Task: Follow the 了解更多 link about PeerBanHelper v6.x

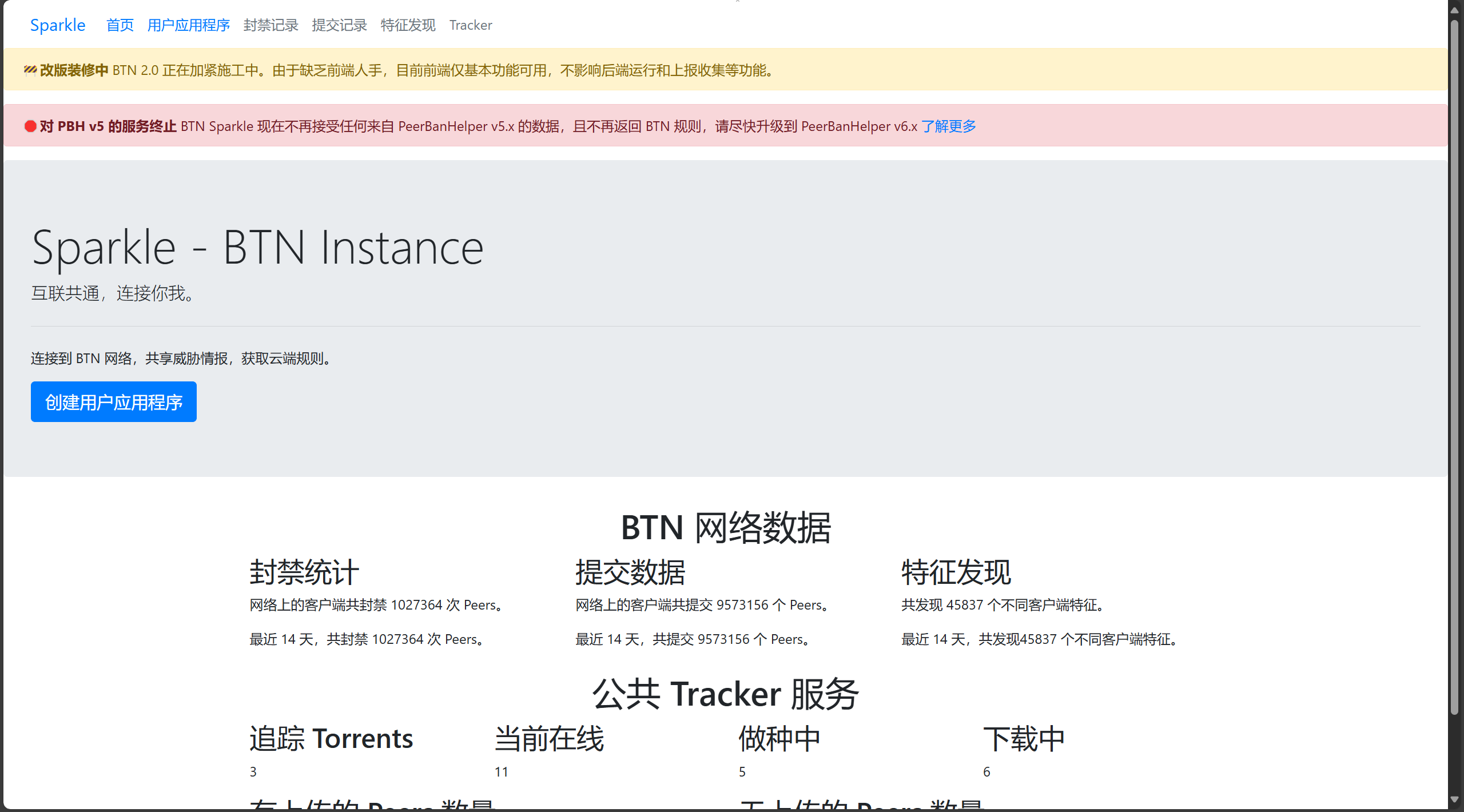Action: point(949,126)
